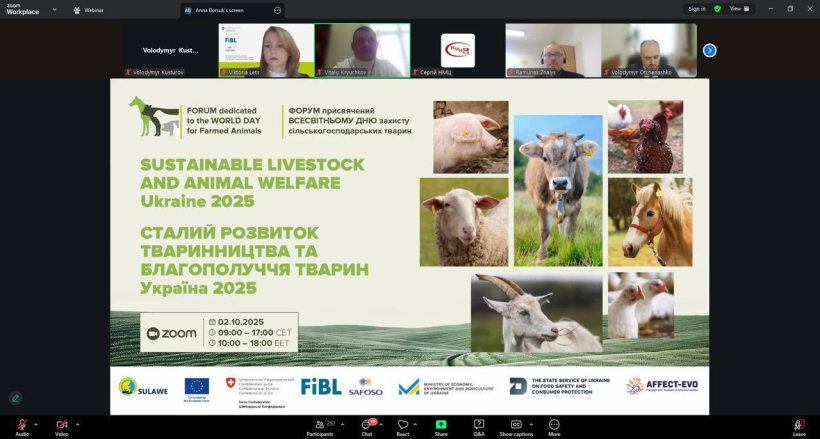This screenshot has width=820, height=439.
Task: Expand caption options caret beside Show captions
Action: pos(532,423)
